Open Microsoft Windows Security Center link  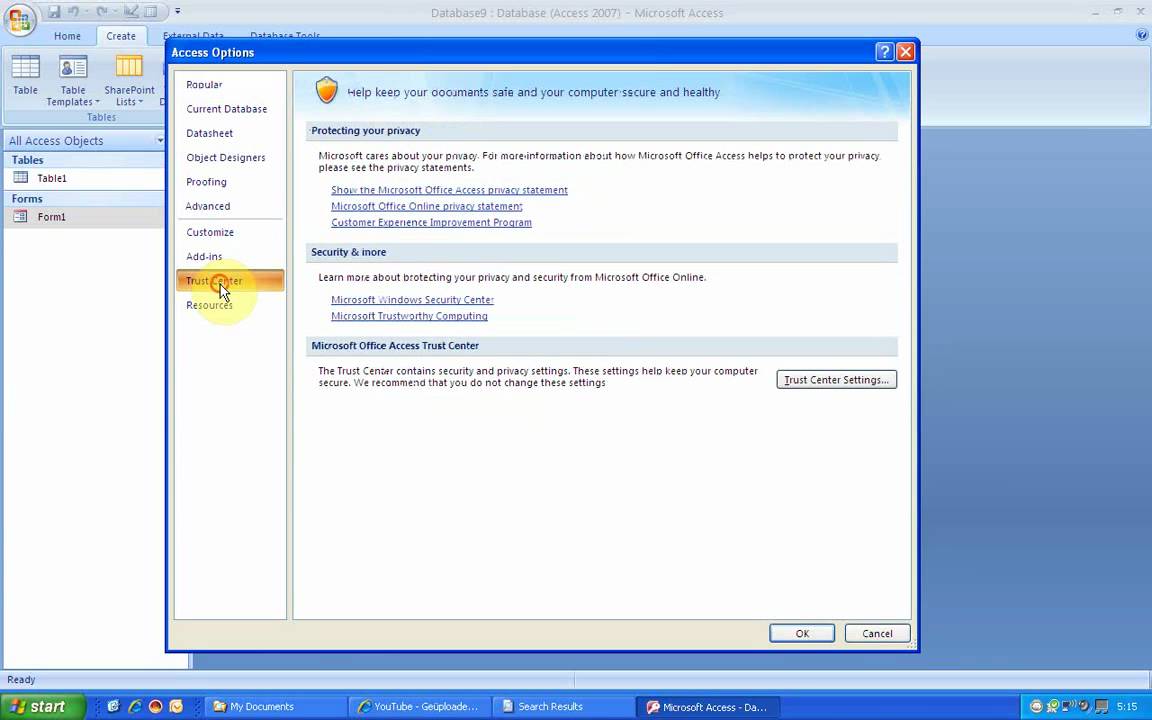(x=412, y=300)
